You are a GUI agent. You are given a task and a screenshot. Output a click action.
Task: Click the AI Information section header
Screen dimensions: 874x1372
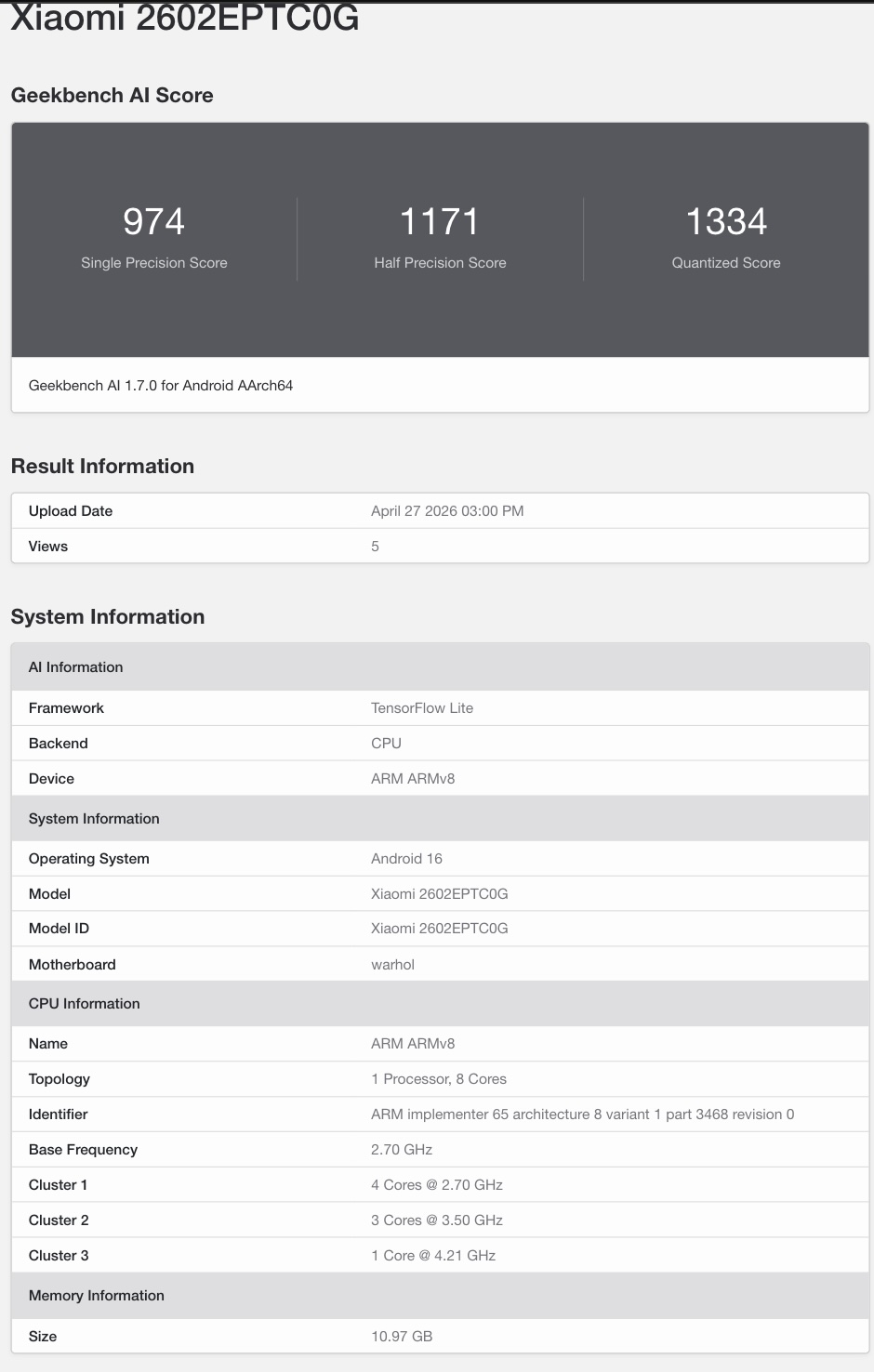pyautogui.click(x=75, y=667)
